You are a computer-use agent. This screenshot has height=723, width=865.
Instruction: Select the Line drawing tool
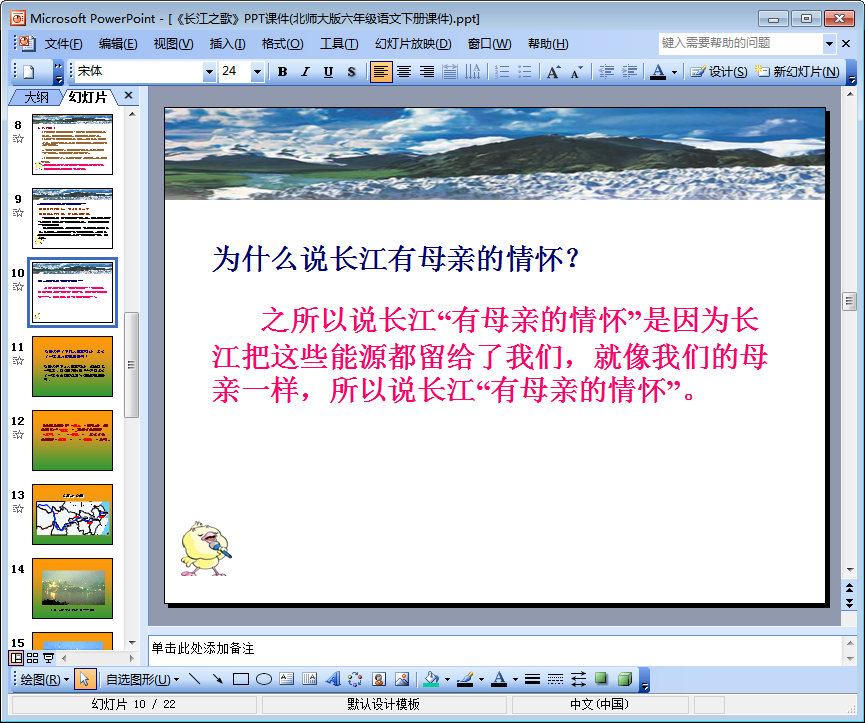tap(195, 679)
